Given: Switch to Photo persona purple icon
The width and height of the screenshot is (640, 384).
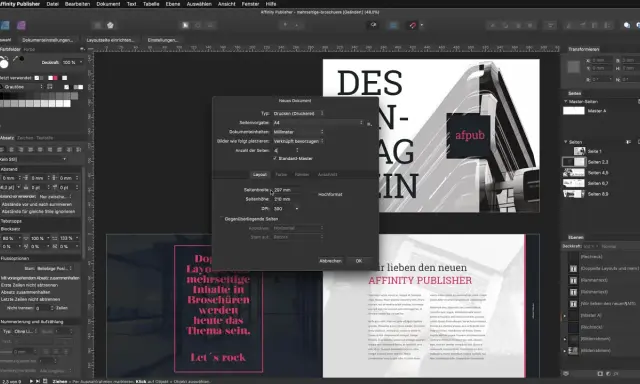Looking at the screenshot, I should point(21,25).
